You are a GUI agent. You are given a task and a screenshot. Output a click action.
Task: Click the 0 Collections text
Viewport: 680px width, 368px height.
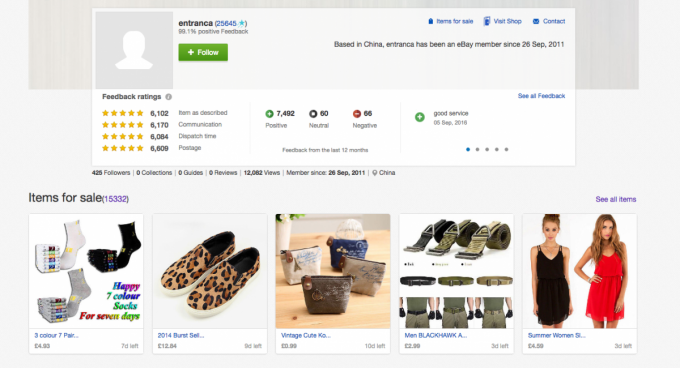point(154,173)
